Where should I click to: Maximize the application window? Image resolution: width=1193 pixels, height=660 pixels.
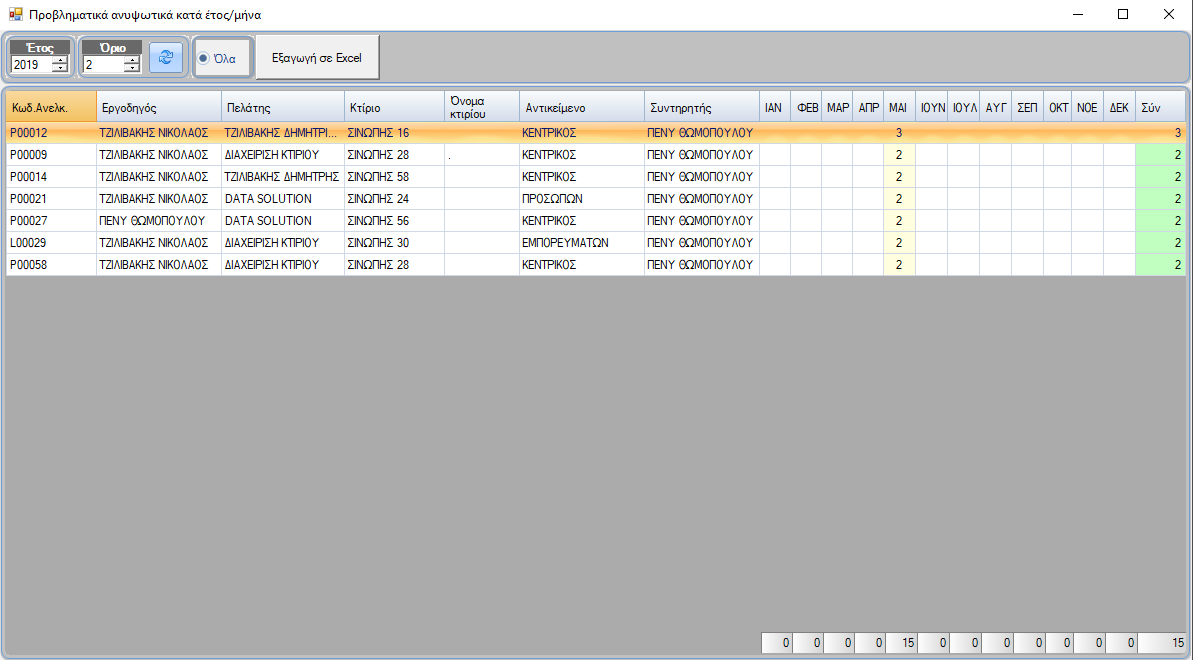[x=1122, y=14]
